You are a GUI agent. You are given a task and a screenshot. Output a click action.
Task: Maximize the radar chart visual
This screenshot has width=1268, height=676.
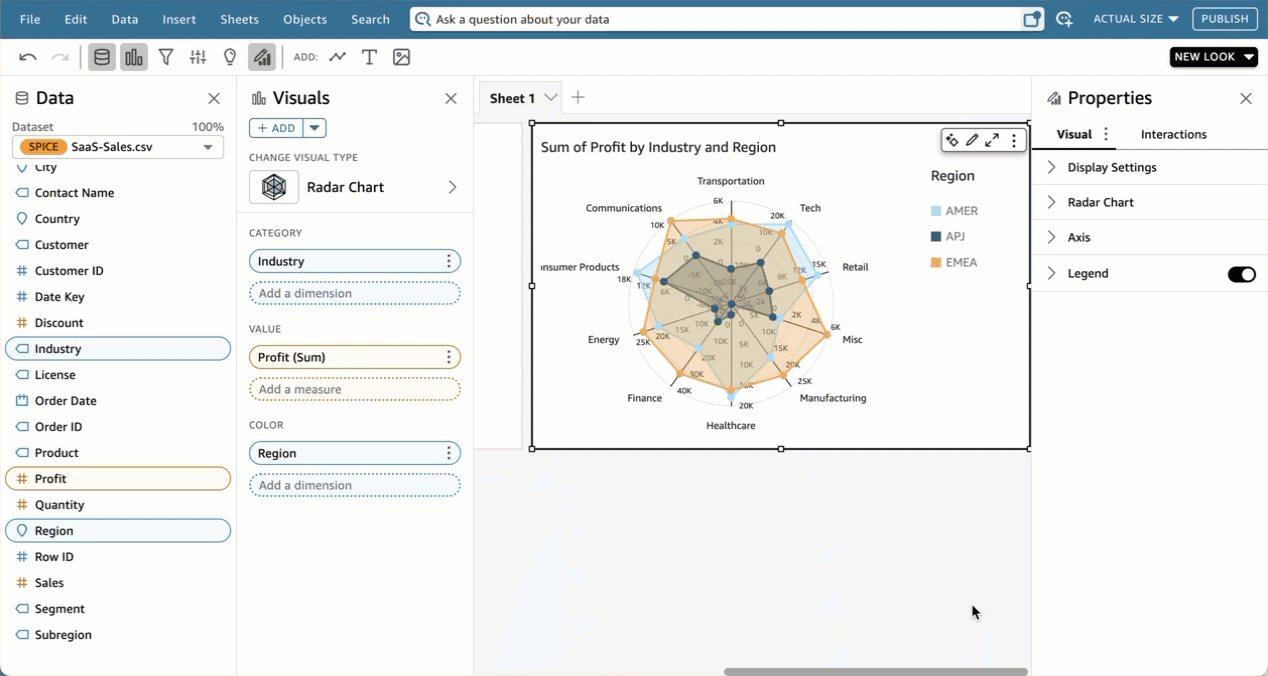pyautogui.click(x=992, y=140)
